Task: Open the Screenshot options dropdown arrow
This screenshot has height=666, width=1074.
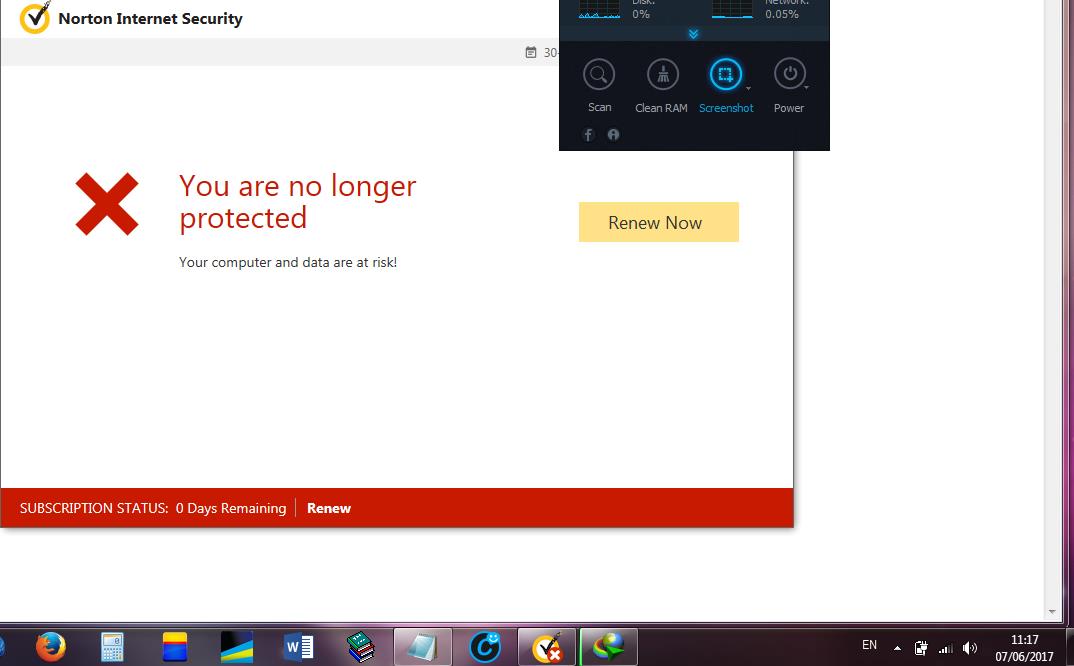Action: click(x=748, y=88)
